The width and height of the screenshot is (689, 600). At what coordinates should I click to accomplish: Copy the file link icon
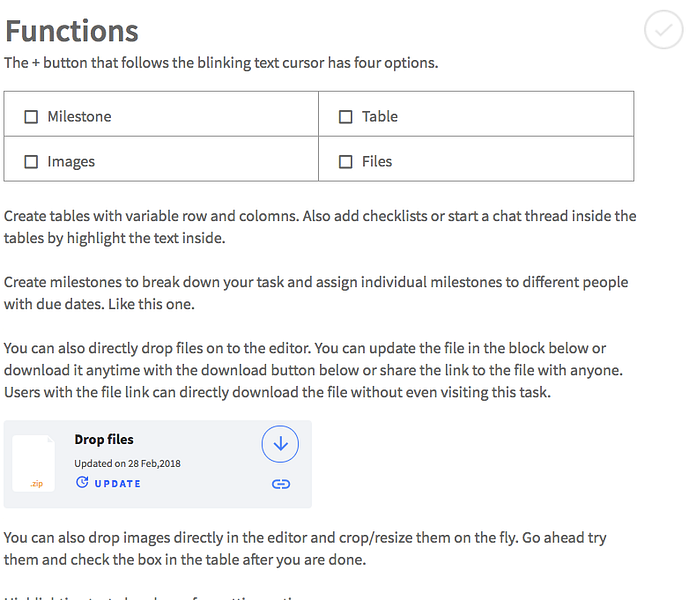[x=281, y=484]
